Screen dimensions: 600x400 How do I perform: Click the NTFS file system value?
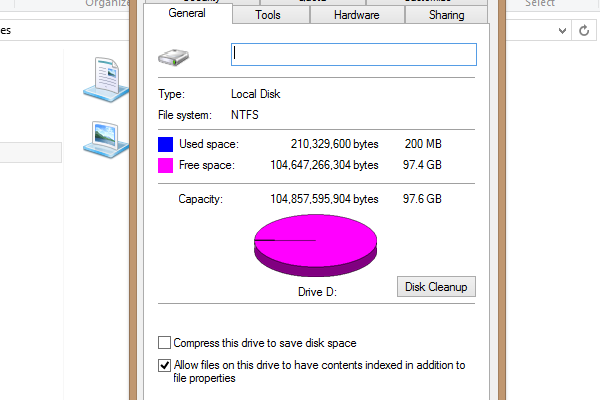[245, 115]
